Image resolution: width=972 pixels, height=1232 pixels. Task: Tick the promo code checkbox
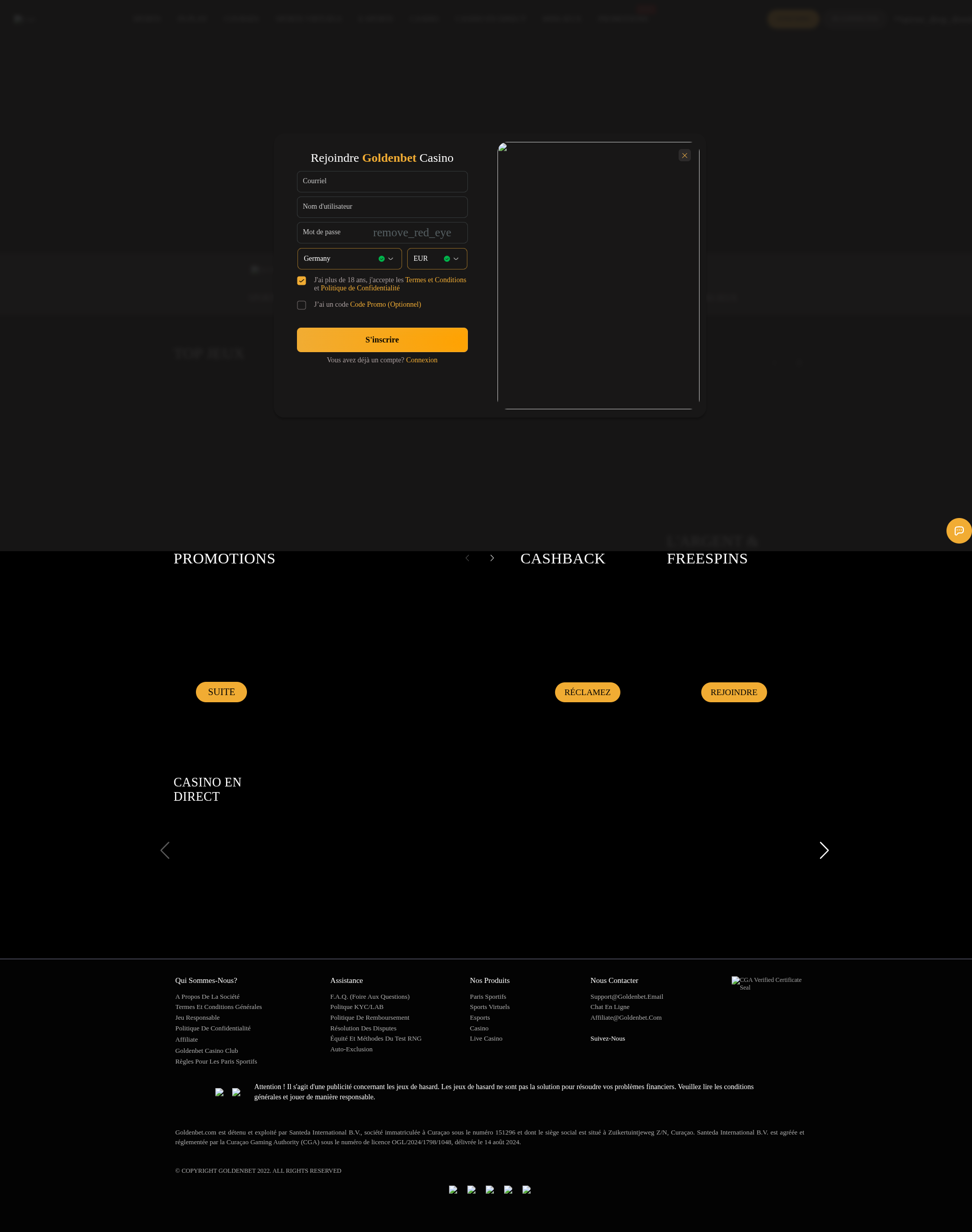coord(302,305)
